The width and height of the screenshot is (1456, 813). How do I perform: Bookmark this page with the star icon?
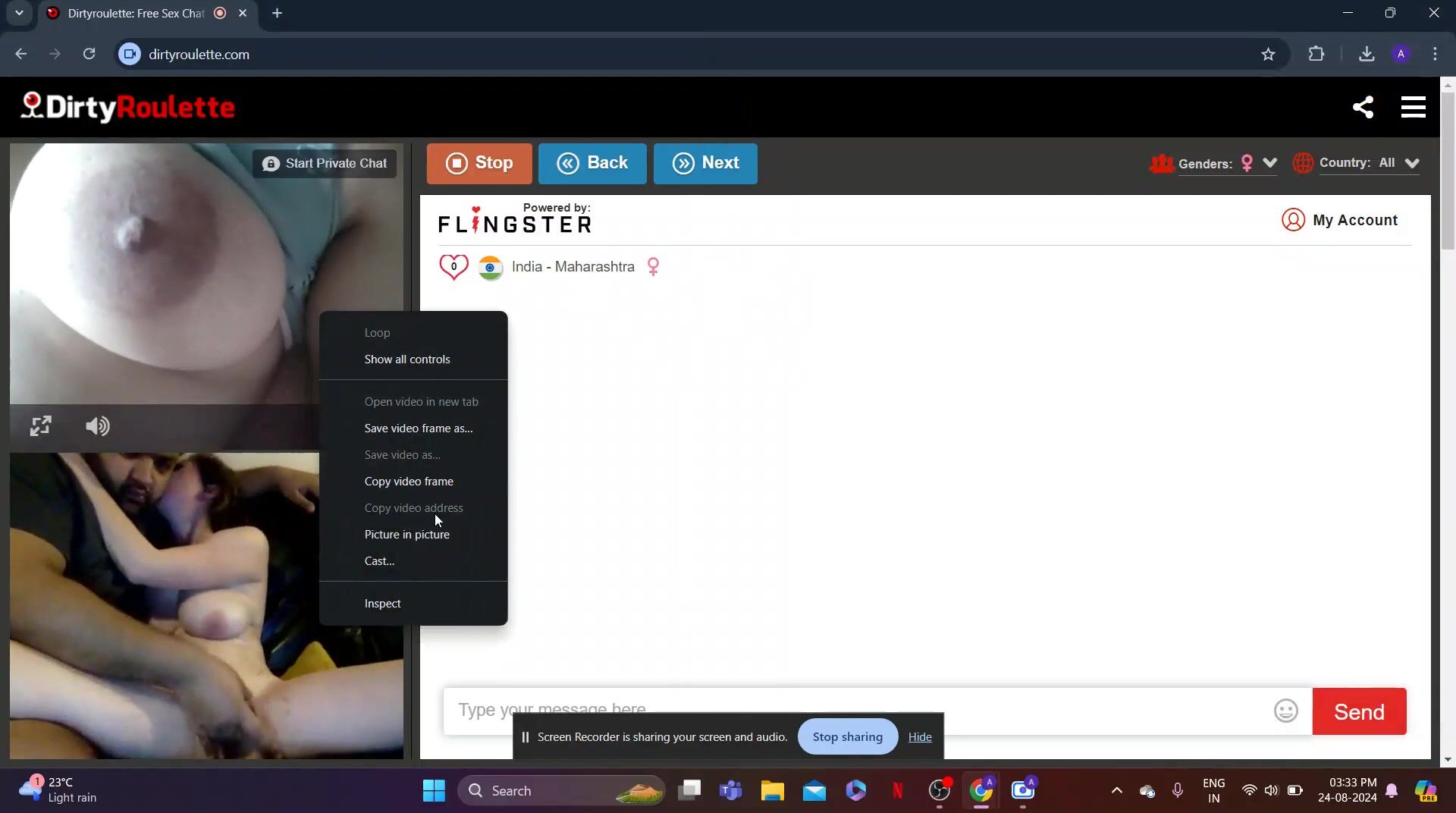click(x=1268, y=55)
